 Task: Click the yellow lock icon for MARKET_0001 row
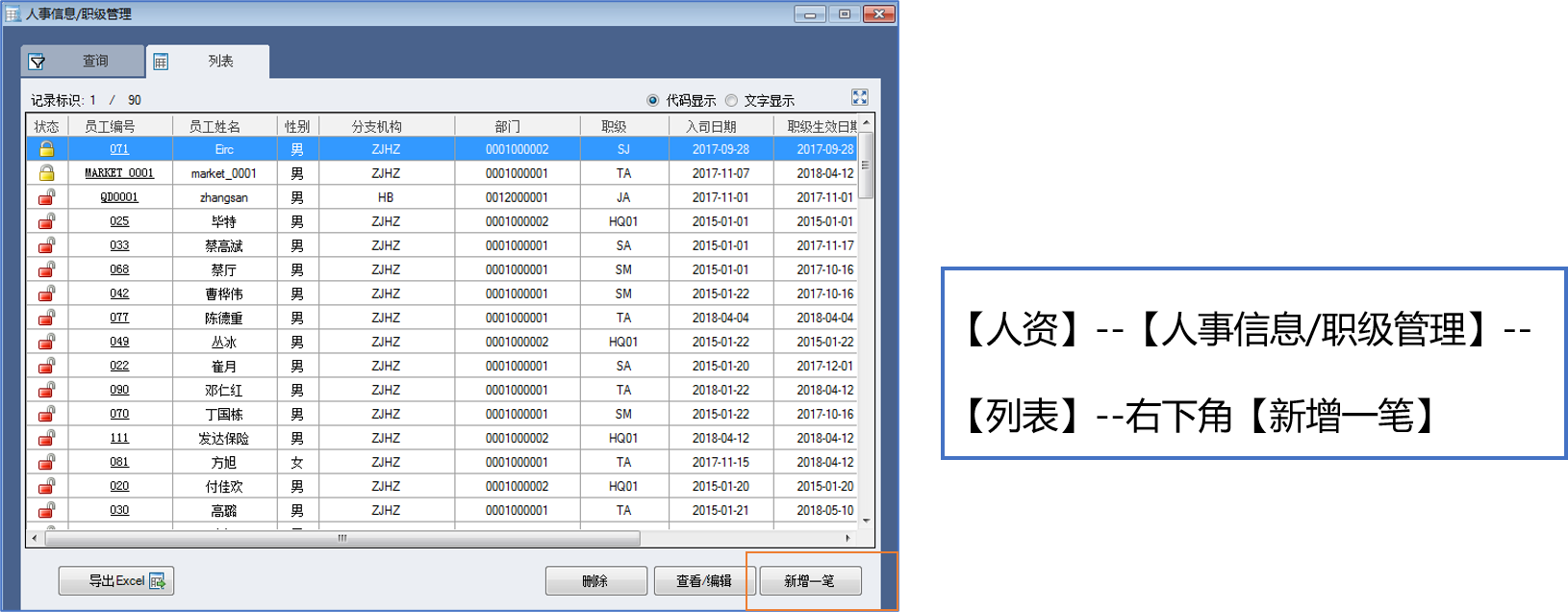(x=46, y=173)
